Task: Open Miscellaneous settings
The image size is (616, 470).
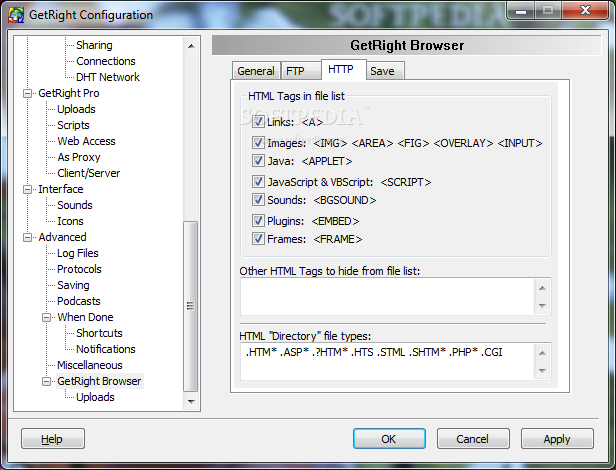Action: (x=90, y=365)
